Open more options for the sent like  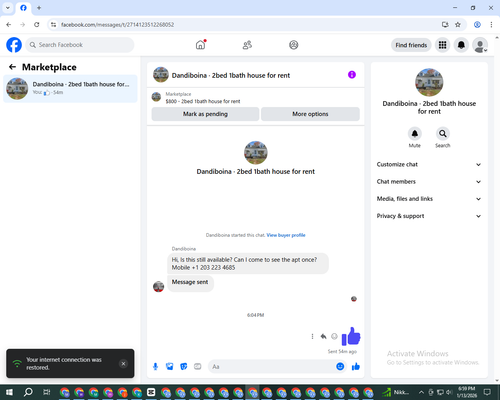point(312,336)
